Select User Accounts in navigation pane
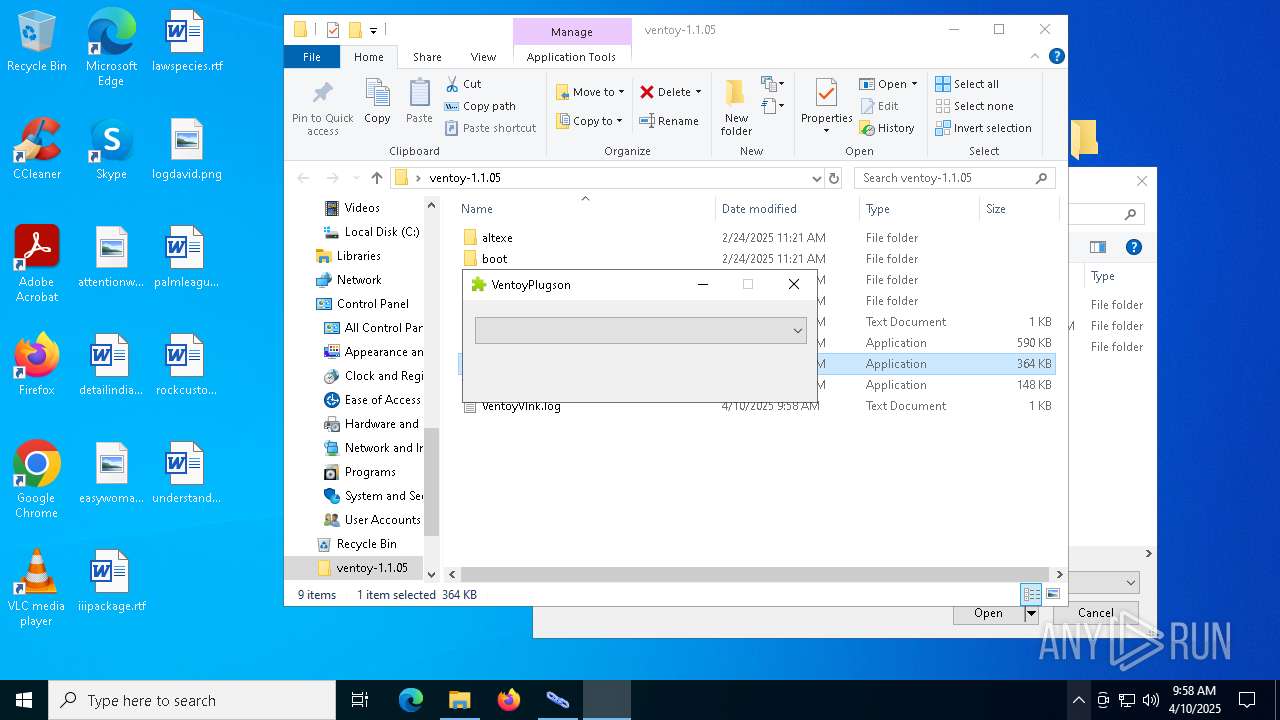 point(382,520)
